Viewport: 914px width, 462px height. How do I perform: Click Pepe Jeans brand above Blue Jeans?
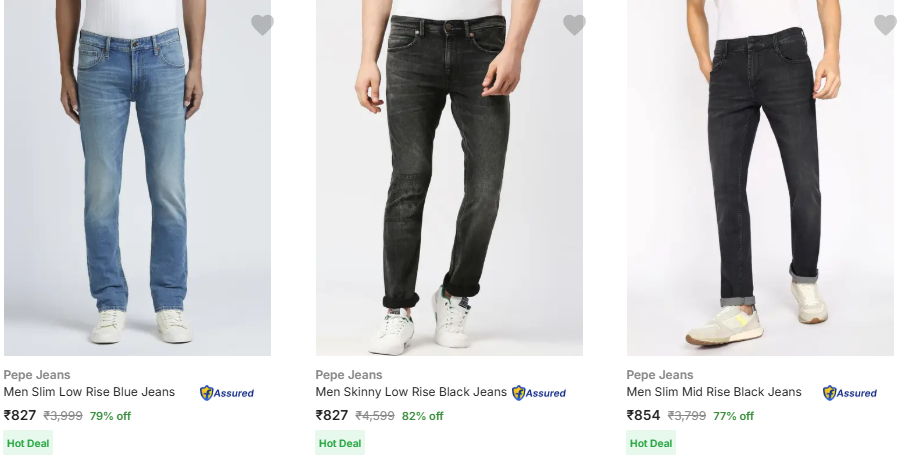[x=38, y=375]
